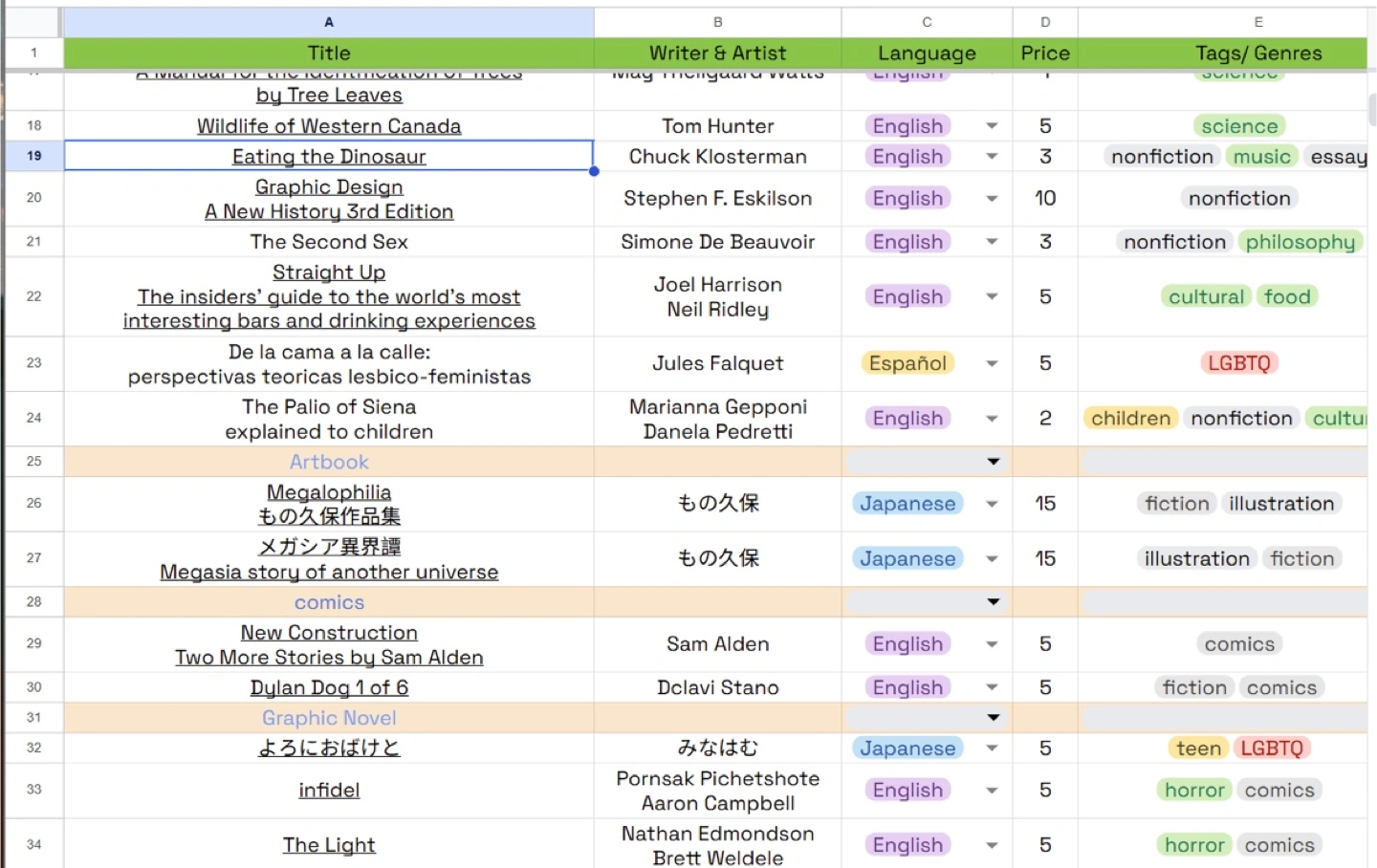The image size is (1377, 868).
Task: Click the Chuck Klosterman author cell
Action: (718, 157)
